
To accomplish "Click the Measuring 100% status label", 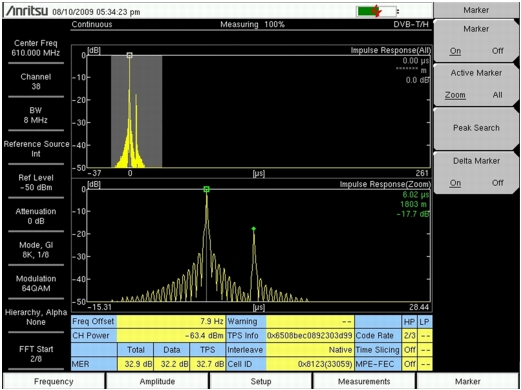I will (252, 24).
